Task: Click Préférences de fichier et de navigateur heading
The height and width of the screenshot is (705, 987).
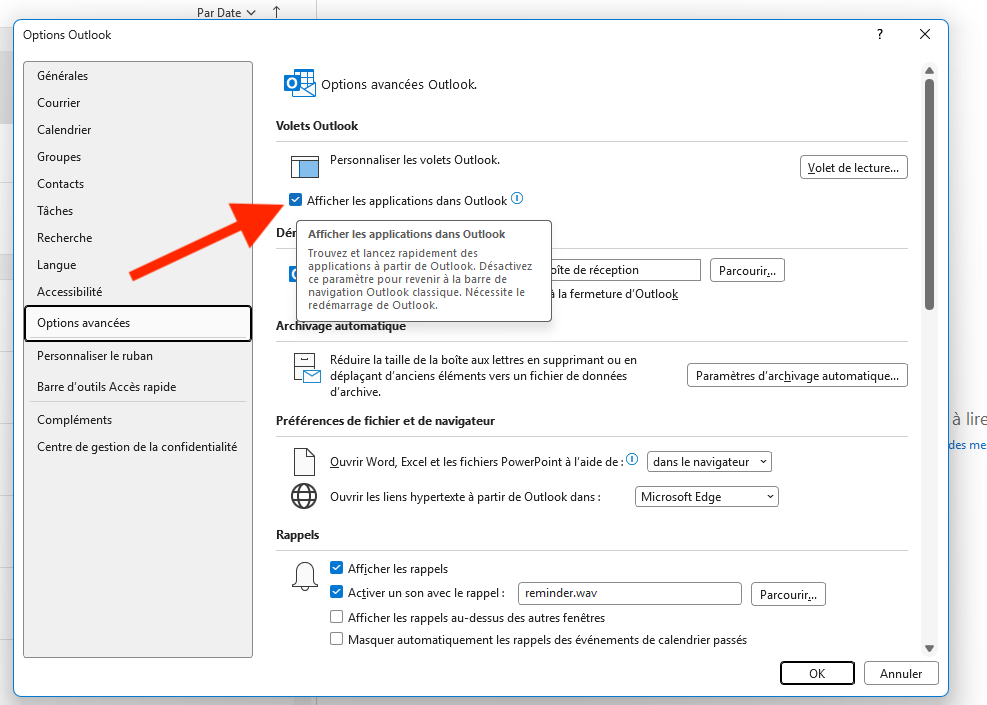Action: (x=385, y=421)
